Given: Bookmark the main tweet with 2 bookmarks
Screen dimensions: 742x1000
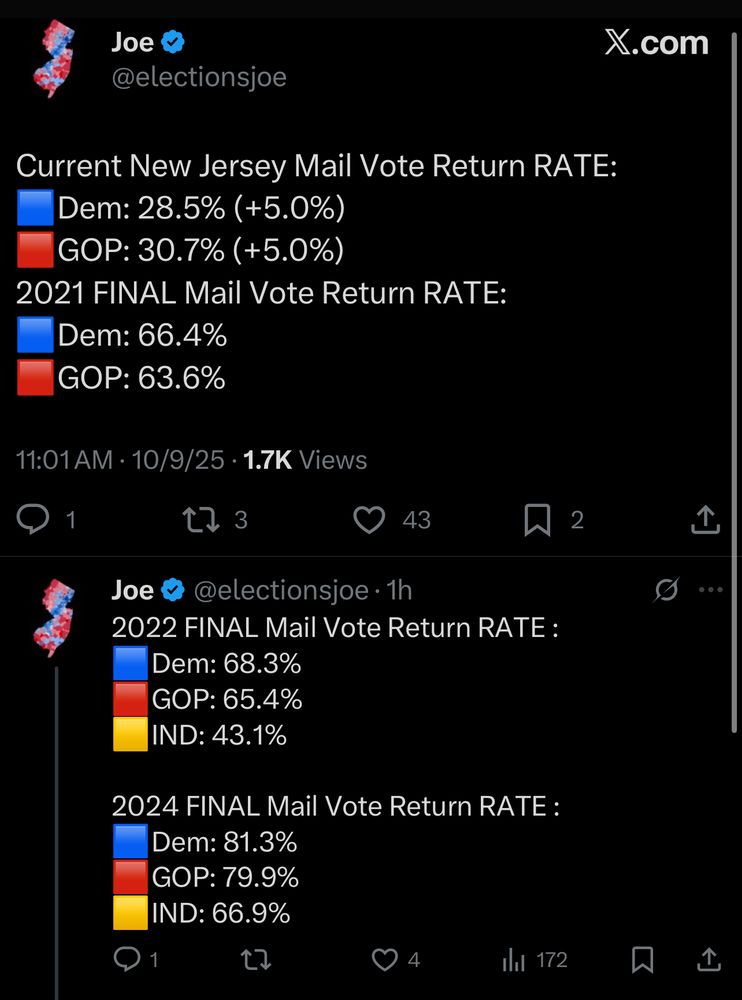Looking at the screenshot, I should (x=538, y=519).
